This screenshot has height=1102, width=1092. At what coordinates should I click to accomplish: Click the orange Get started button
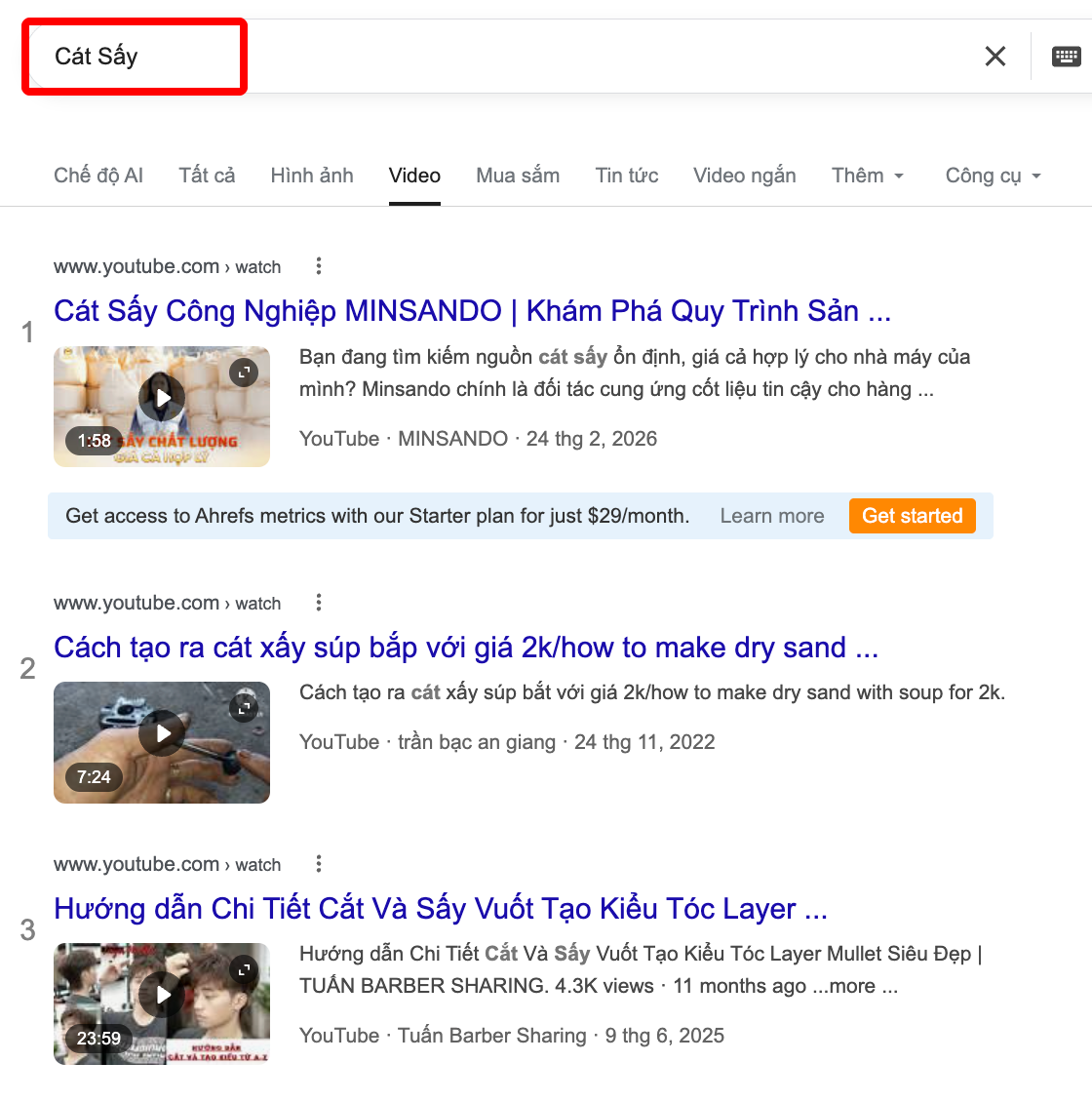coord(912,516)
